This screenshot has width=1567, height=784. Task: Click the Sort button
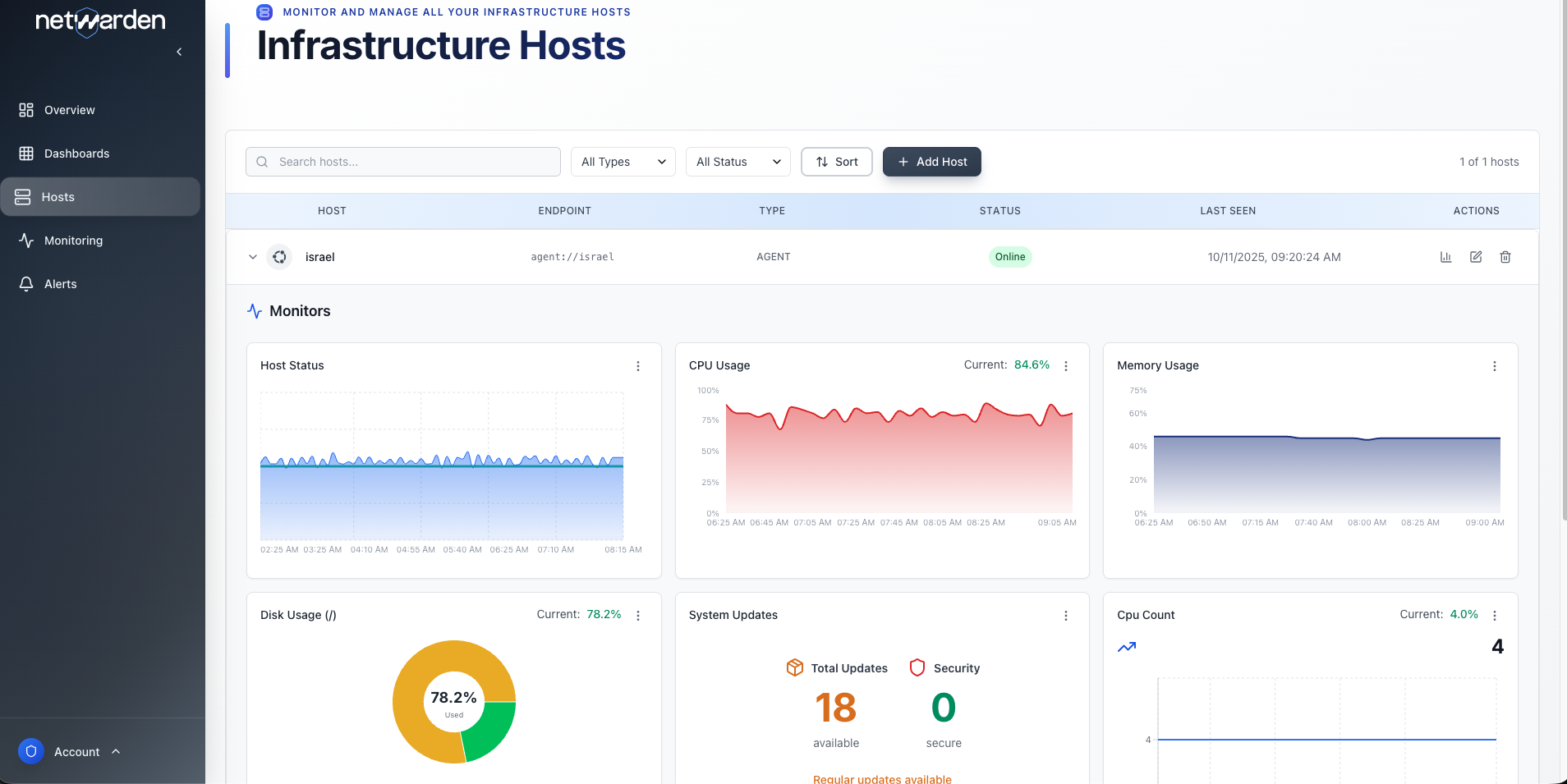(x=837, y=162)
